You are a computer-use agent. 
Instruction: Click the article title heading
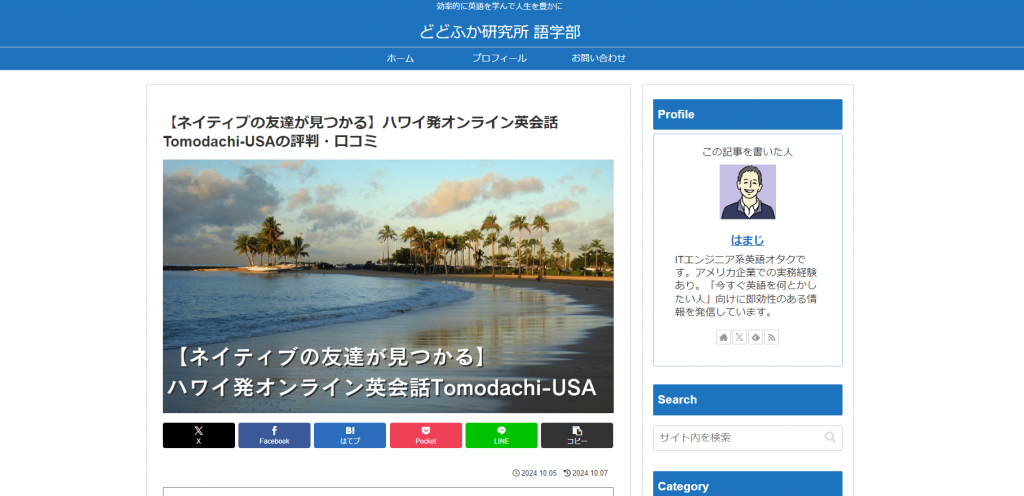pyautogui.click(x=360, y=132)
